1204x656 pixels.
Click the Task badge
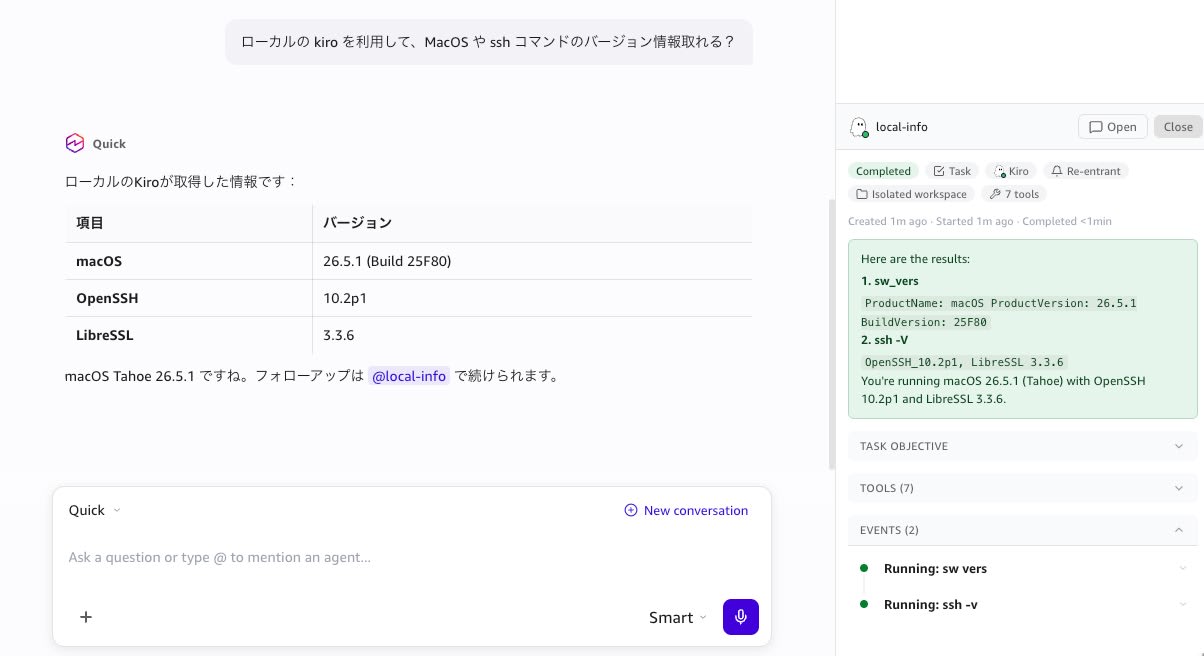(952, 171)
